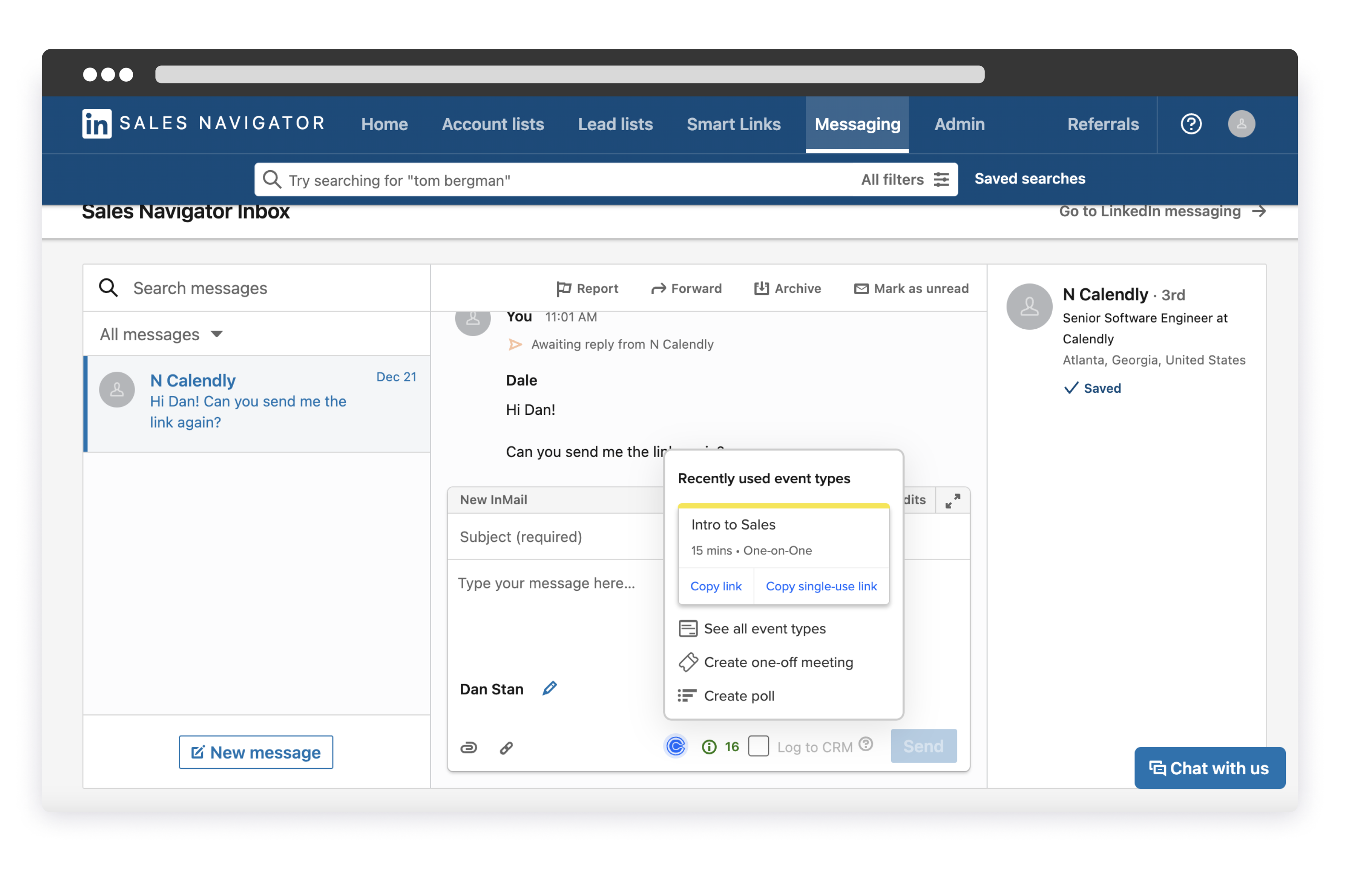This screenshot has height=872, width=1372.
Task: Click the Calendly icon in message toolbar
Action: (676, 746)
